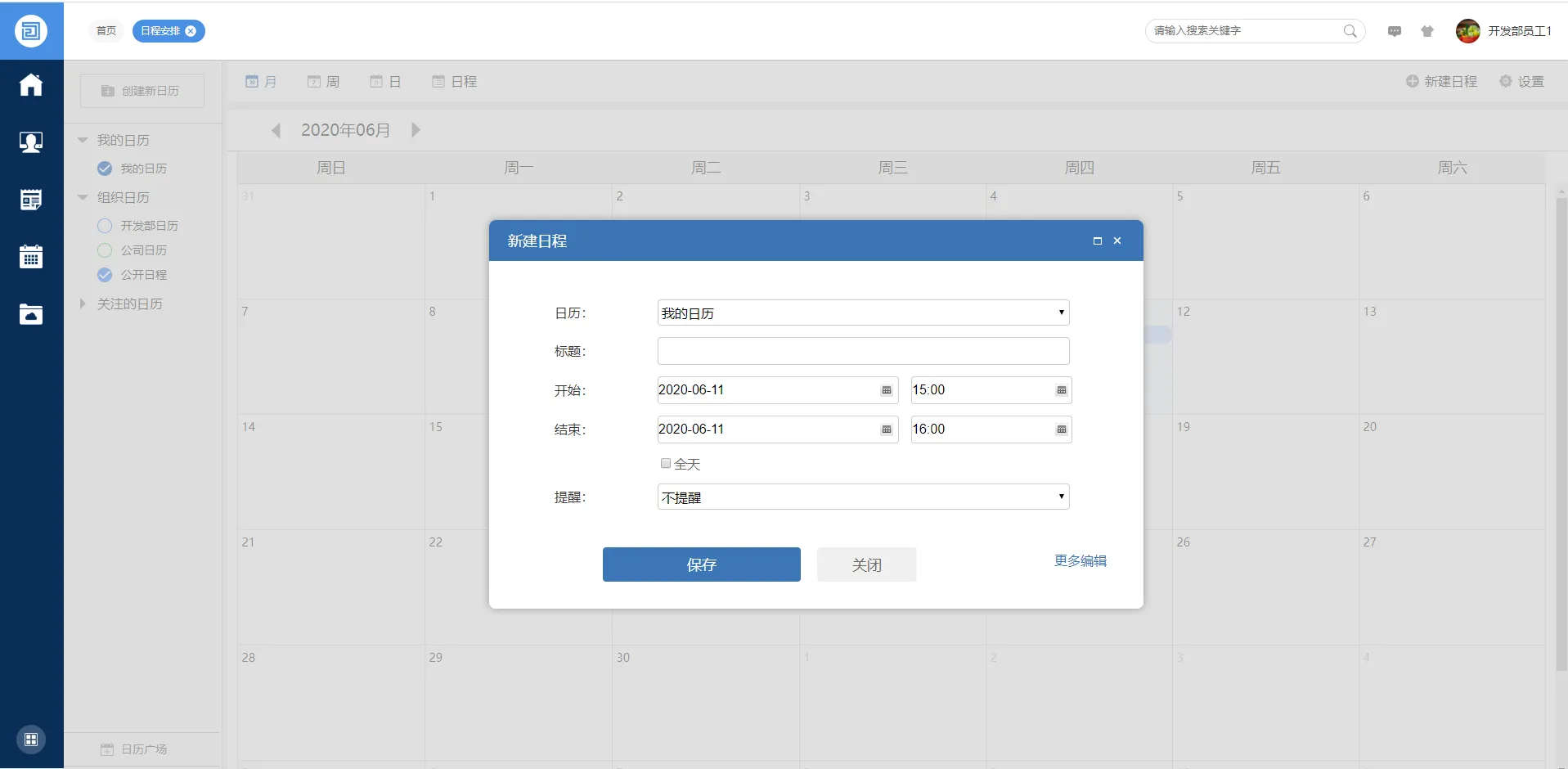Open the start date calendar picker icon
The image size is (1568, 769).
tap(887, 390)
